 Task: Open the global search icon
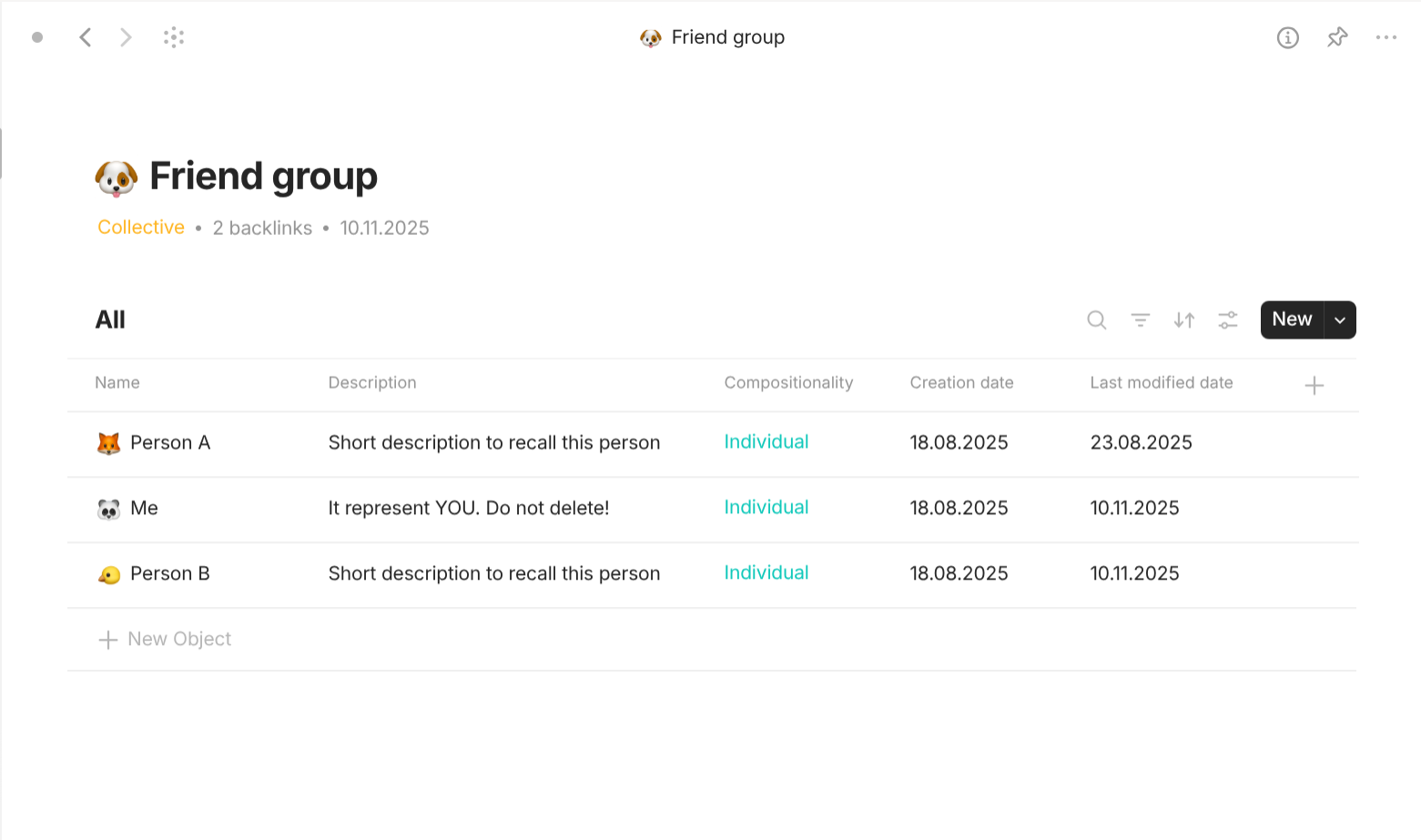(x=1096, y=319)
